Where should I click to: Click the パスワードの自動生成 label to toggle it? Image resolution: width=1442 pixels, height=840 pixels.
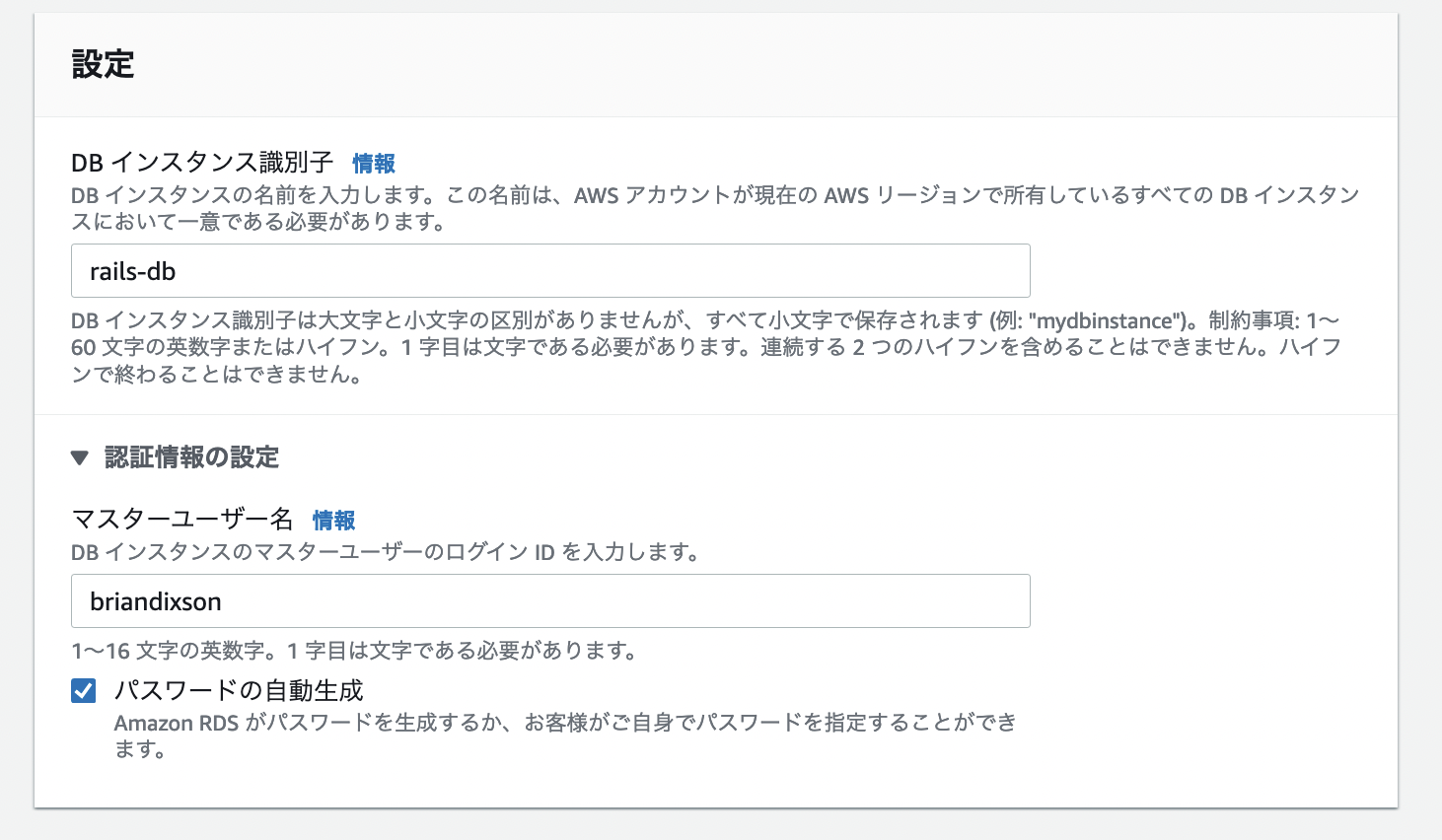pyautogui.click(x=238, y=690)
